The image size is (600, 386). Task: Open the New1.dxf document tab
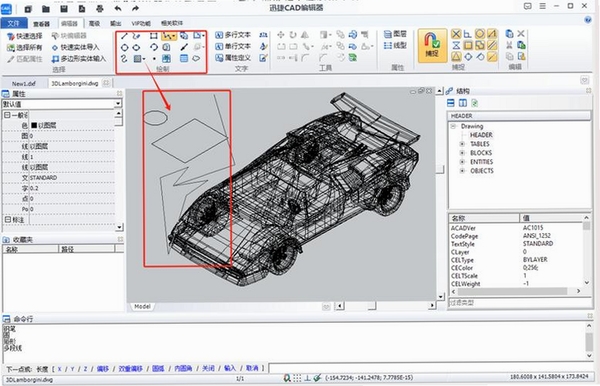click(24, 83)
